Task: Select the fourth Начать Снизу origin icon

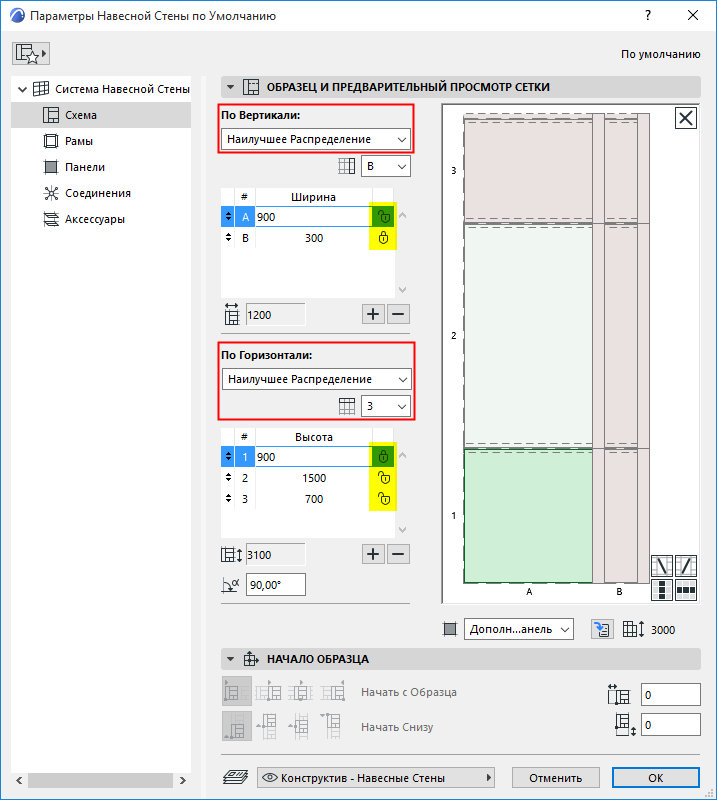Action: click(x=332, y=726)
